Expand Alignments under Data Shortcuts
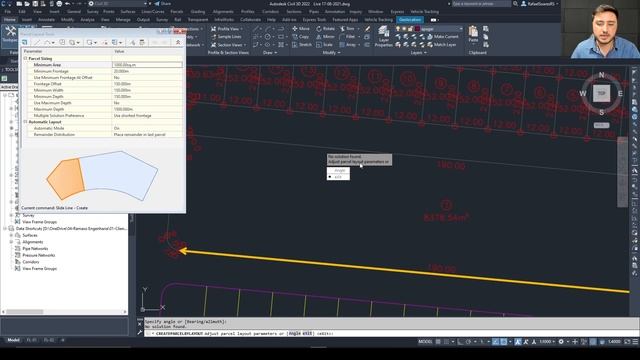640x360 pixels. (11, 242)
